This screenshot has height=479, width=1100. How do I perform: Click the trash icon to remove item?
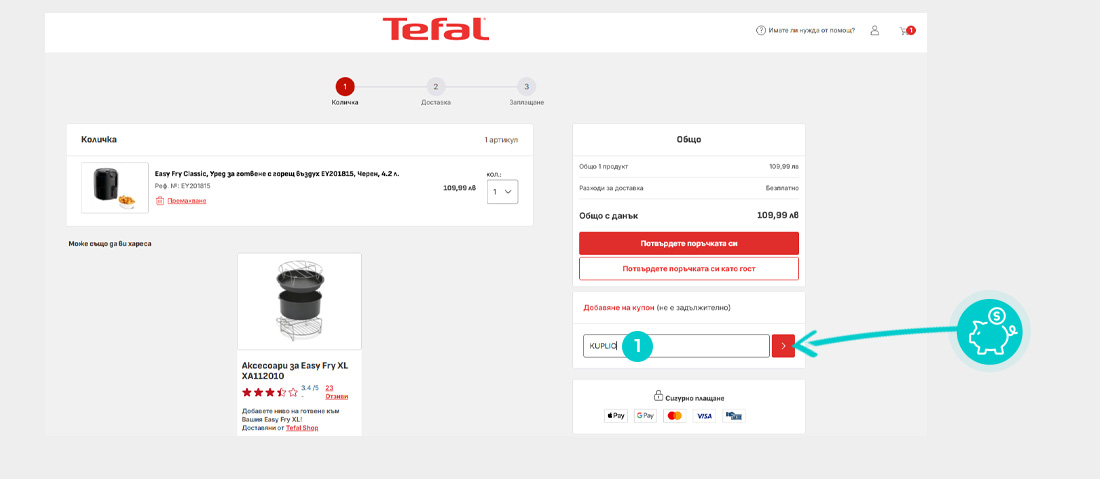click(x=160, y=201)
